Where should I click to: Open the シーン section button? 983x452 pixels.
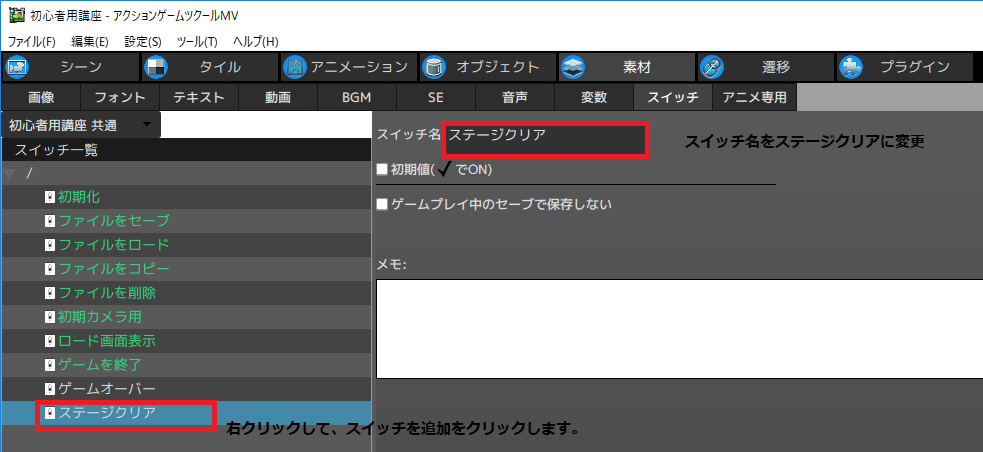coord(71,67)
